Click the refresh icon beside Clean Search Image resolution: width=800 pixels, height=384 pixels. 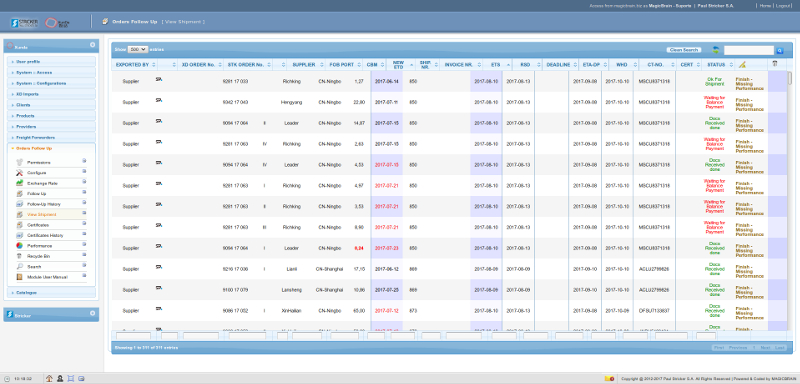coord(716,50)
